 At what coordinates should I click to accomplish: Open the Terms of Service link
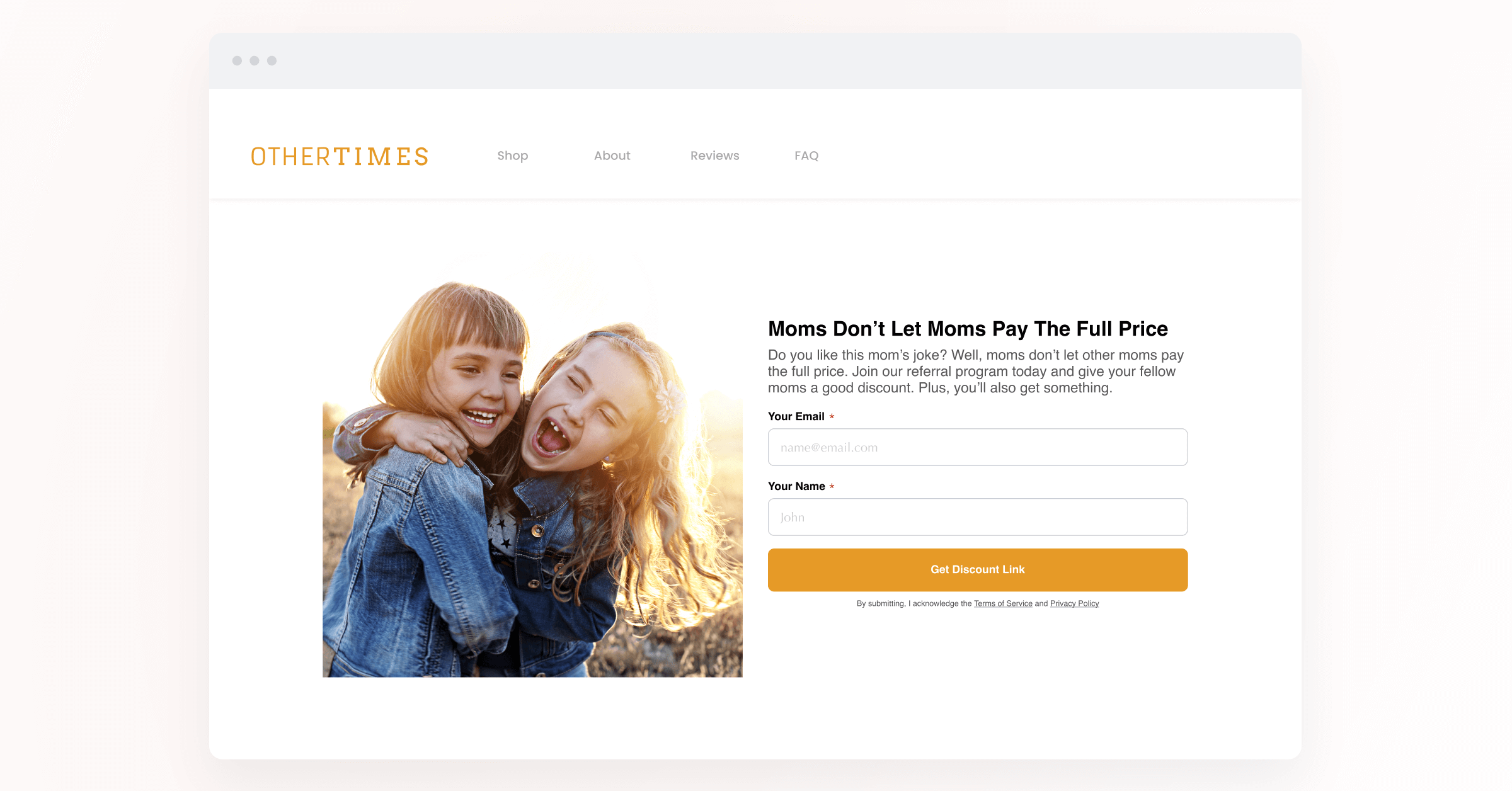point(1003,603)
